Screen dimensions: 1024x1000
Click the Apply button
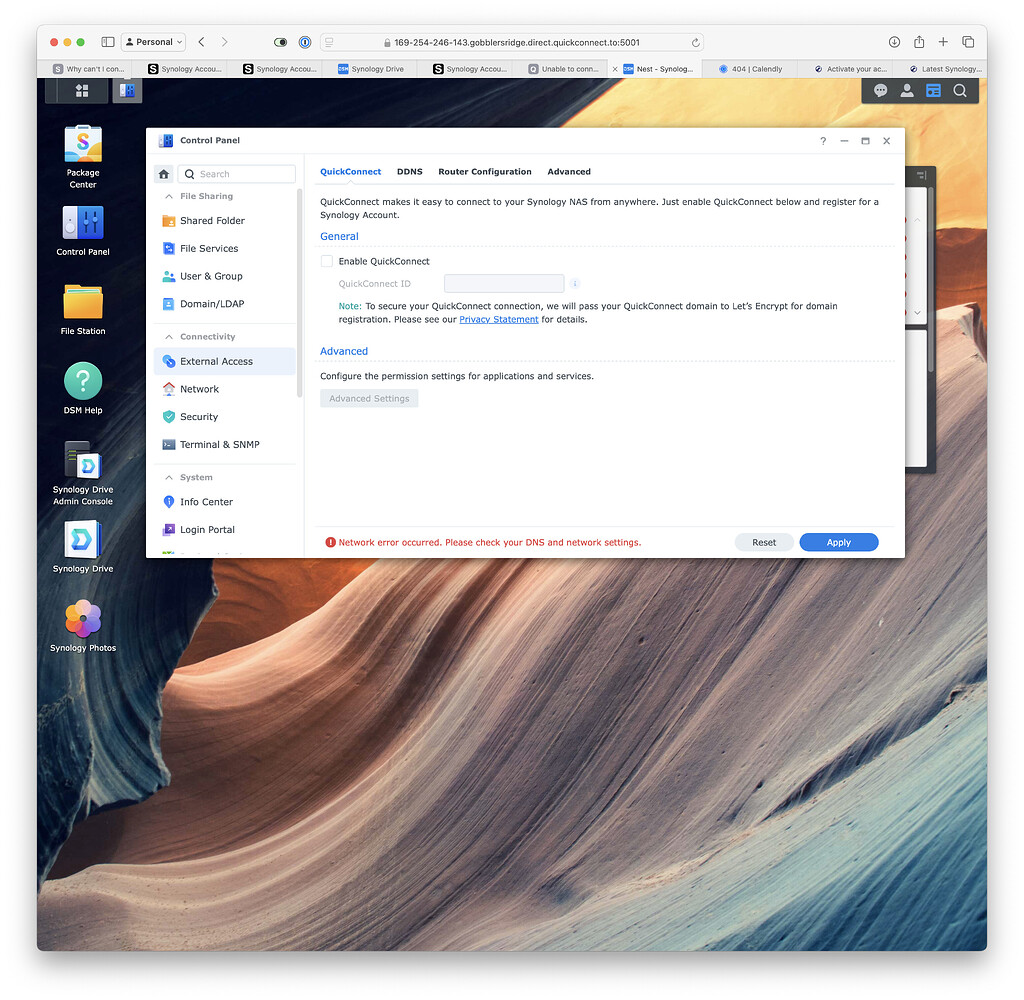[x=839, y=541]
